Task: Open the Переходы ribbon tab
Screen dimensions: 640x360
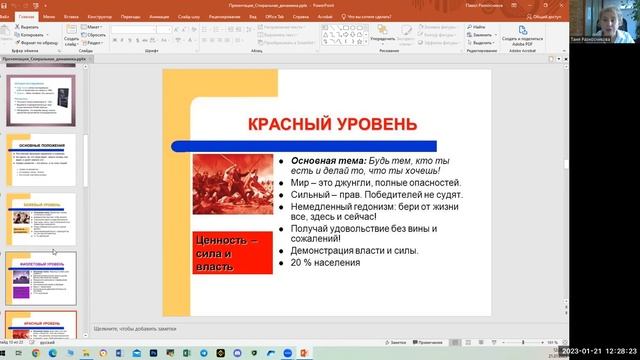Action: [x=130, y=17]
